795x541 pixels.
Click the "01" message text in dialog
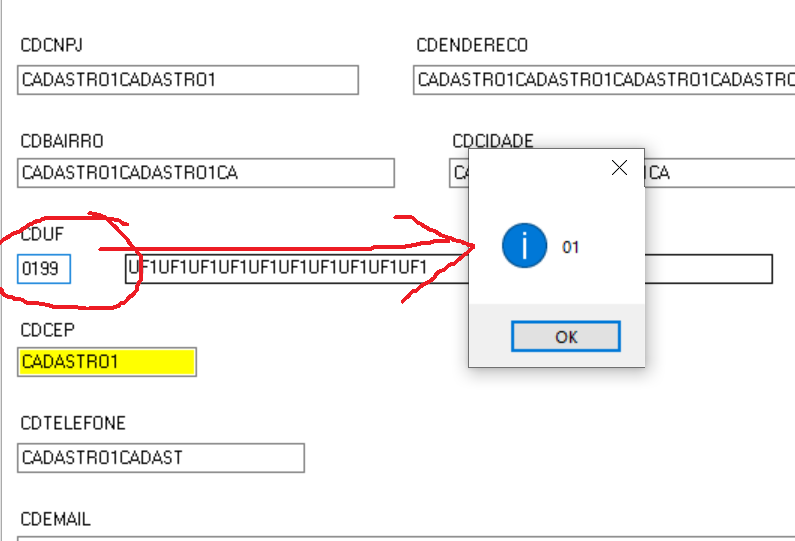point(571,247)
